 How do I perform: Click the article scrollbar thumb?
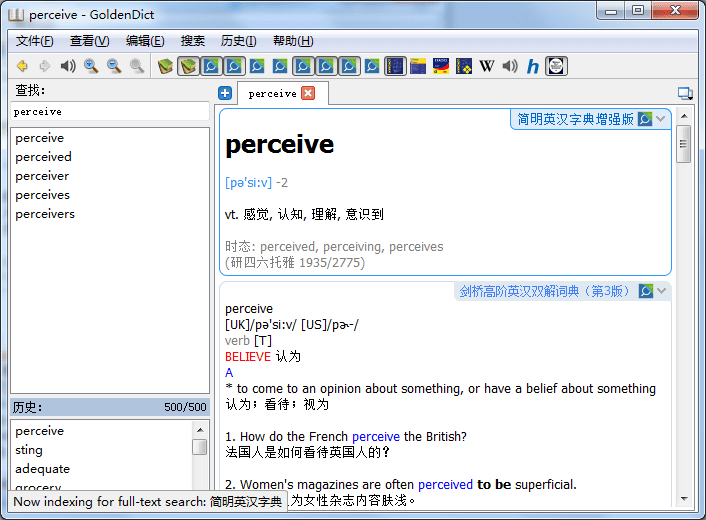[x=684, y=144]
